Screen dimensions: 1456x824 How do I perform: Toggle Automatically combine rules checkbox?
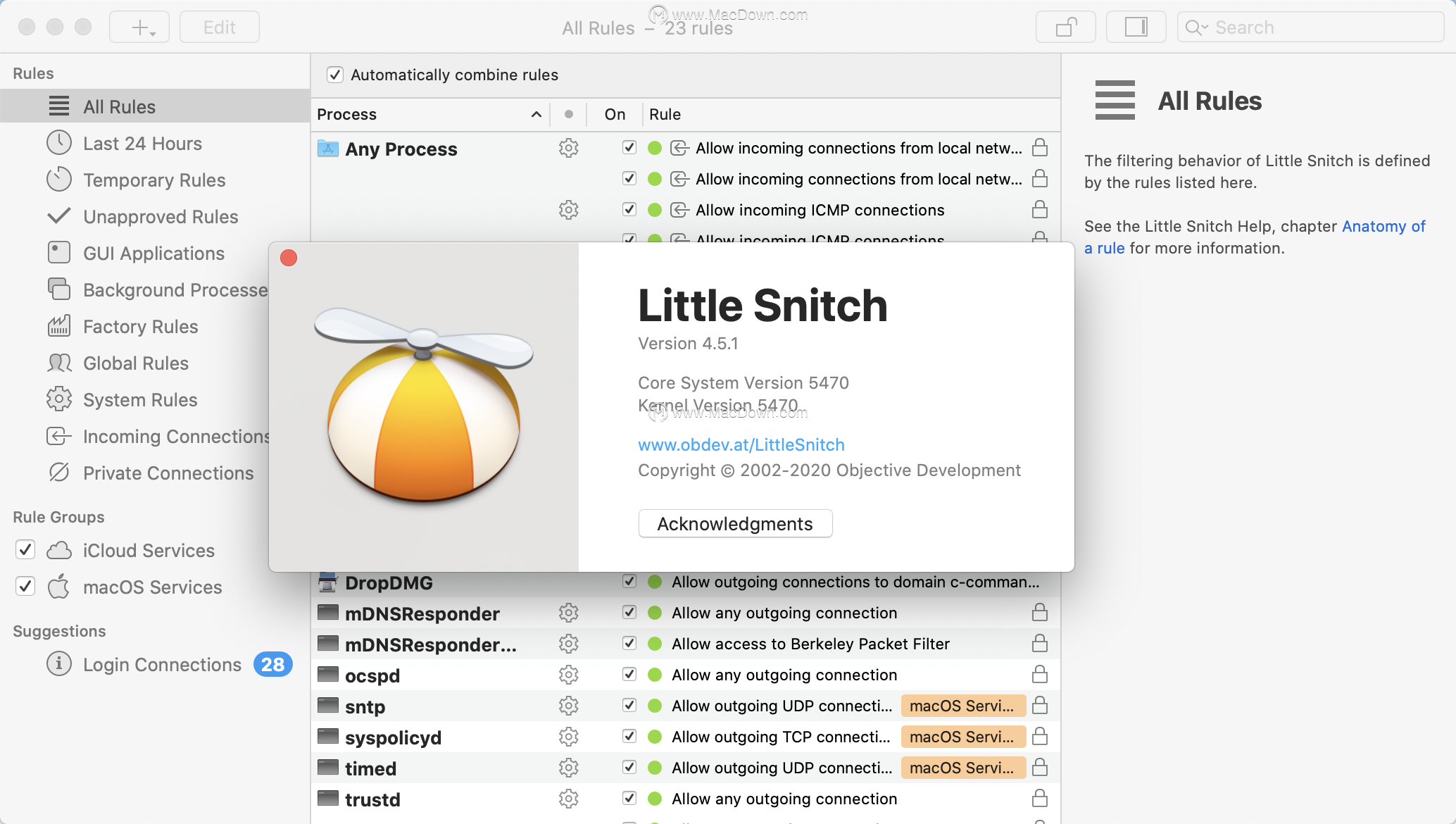pyautogui.click(x=335, y=75)
